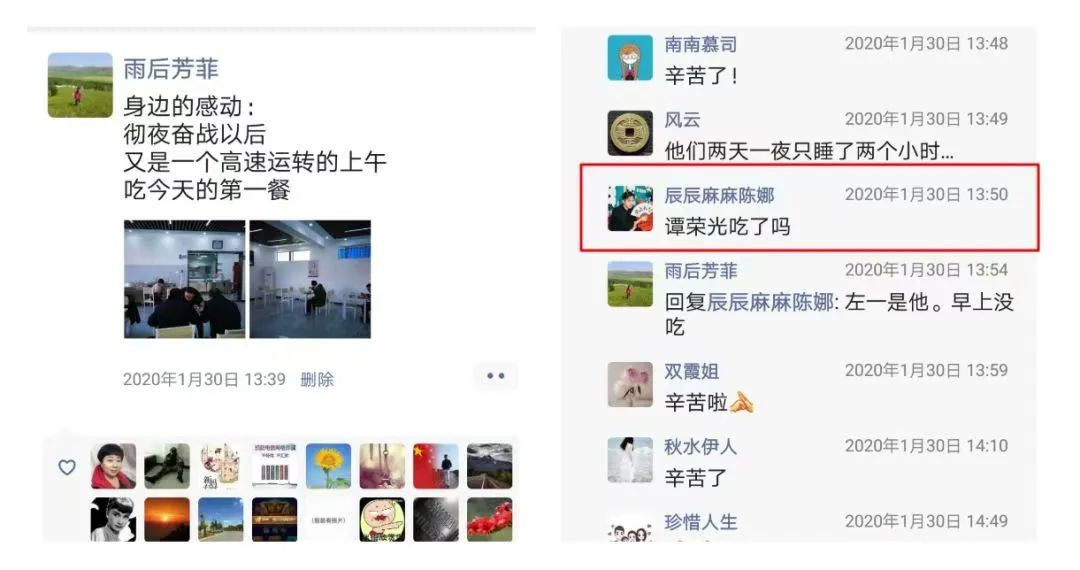This screenshot has width=1080, height=570.
Task: Open 双霞姐's flower avatar
Action: (630, 384)
